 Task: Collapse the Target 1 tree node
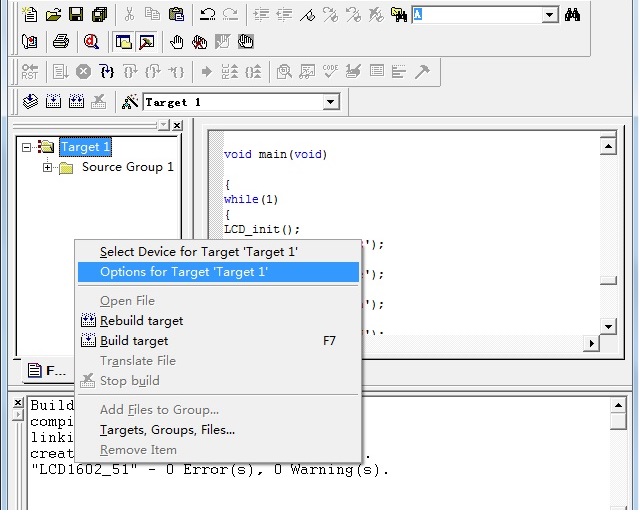tap(27, 147)
